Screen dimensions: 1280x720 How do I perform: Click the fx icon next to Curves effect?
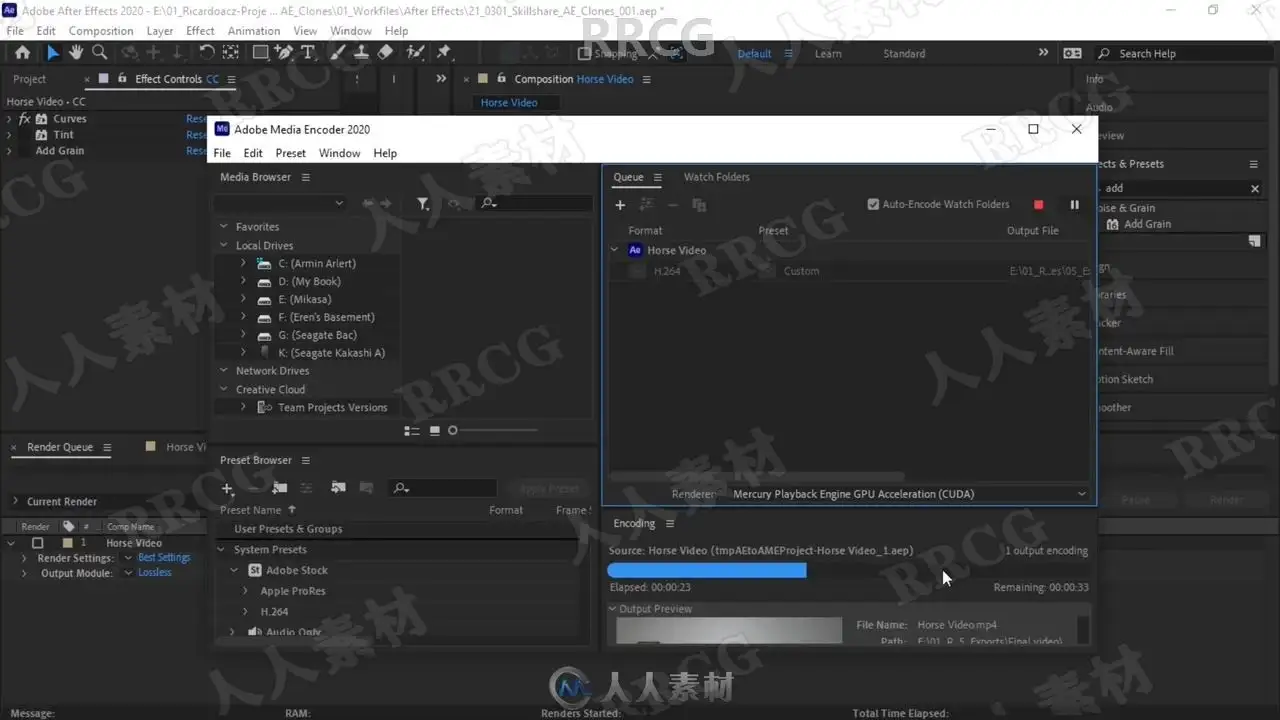25,119
